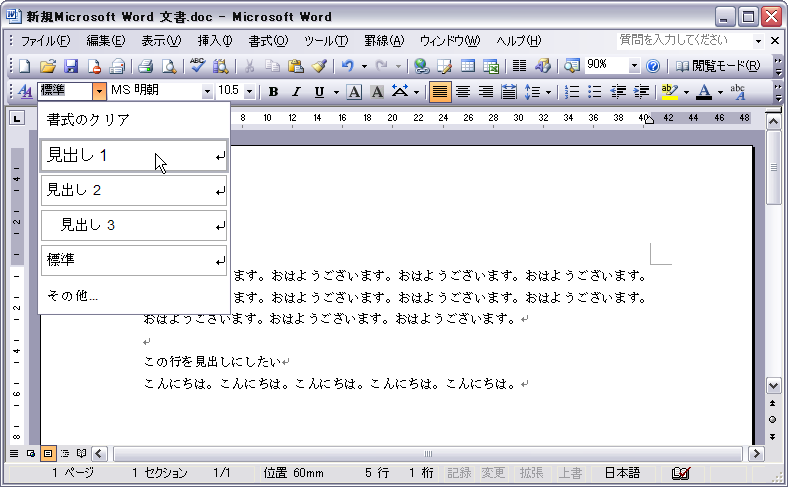The image size is (788, 487).
Task: Toggle center alignment
Action: pyautogui.click(x=463, y=92)
